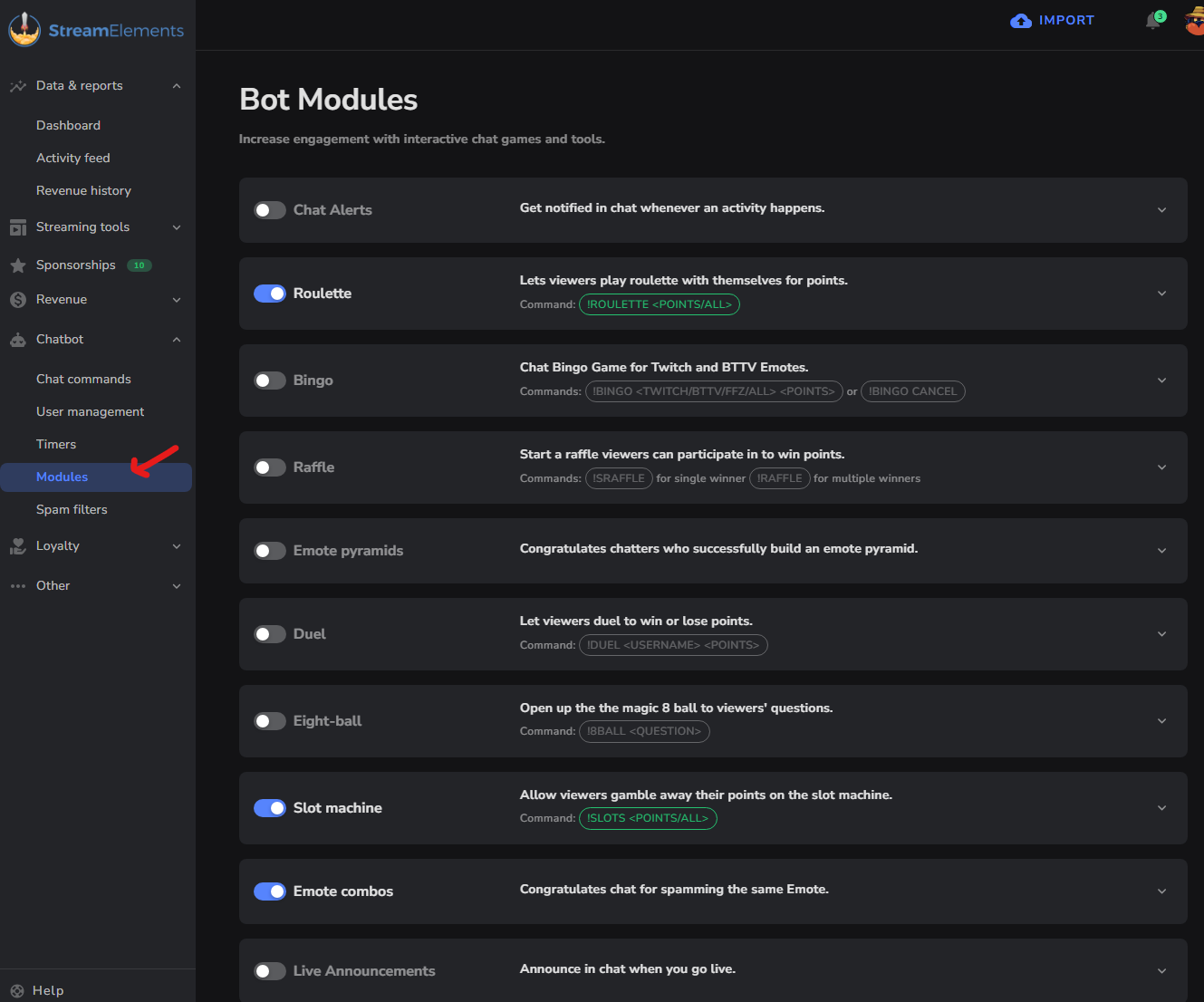Enable the Live Announcements toggle

(x=270, y=971)
